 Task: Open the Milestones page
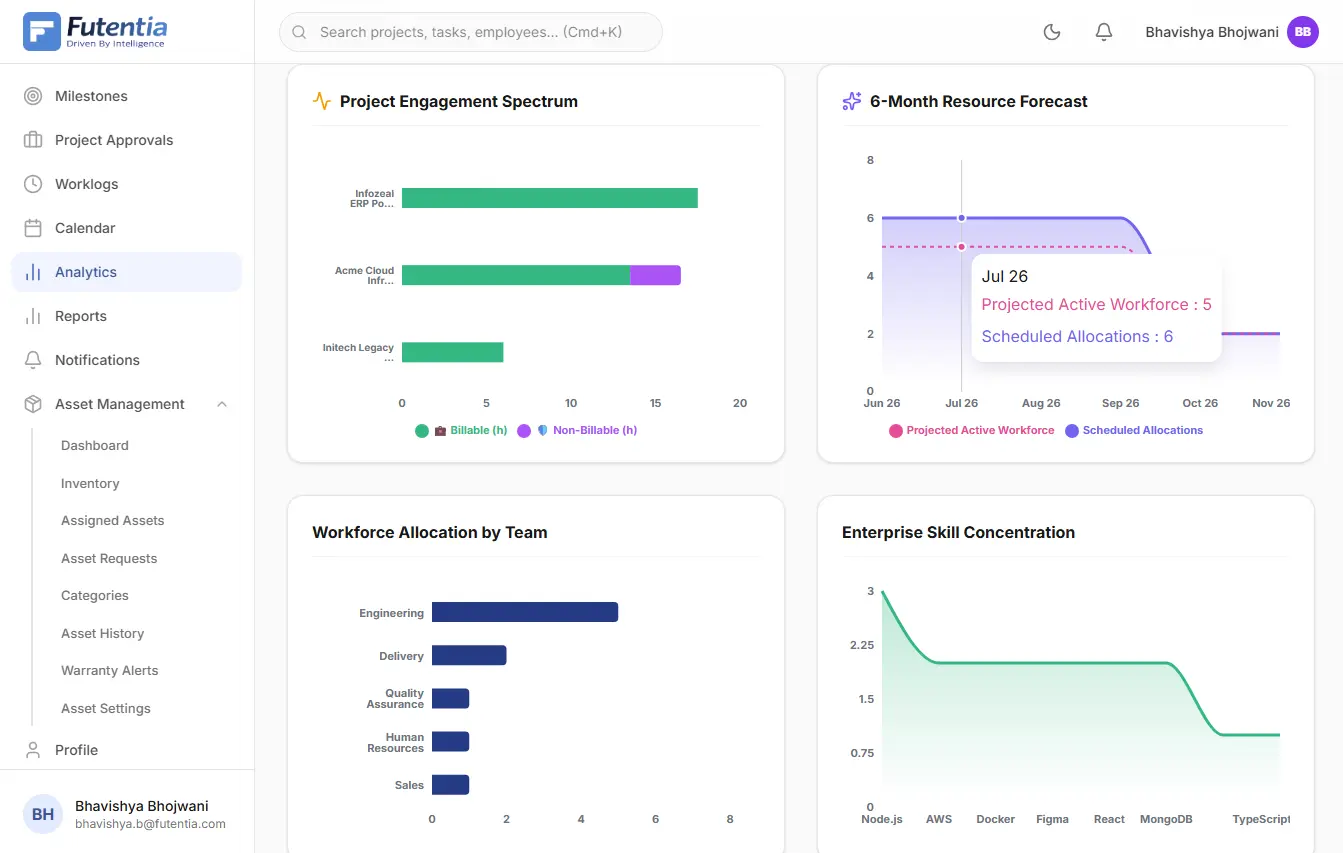tap(127, 96)
